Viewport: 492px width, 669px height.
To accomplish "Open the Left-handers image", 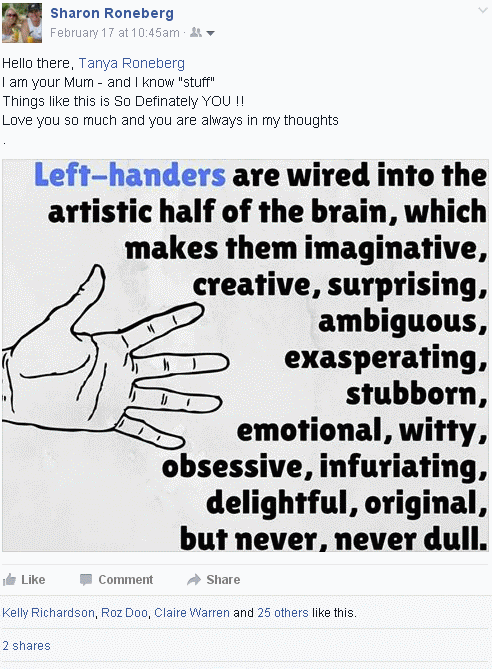I will [x=245, y=355].
